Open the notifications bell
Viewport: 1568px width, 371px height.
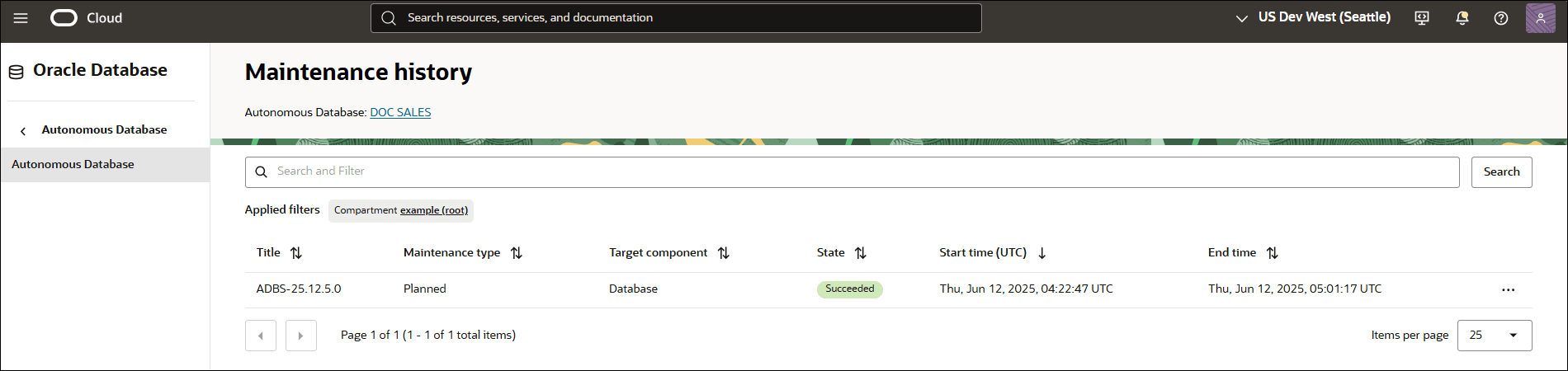point(1462,18)
